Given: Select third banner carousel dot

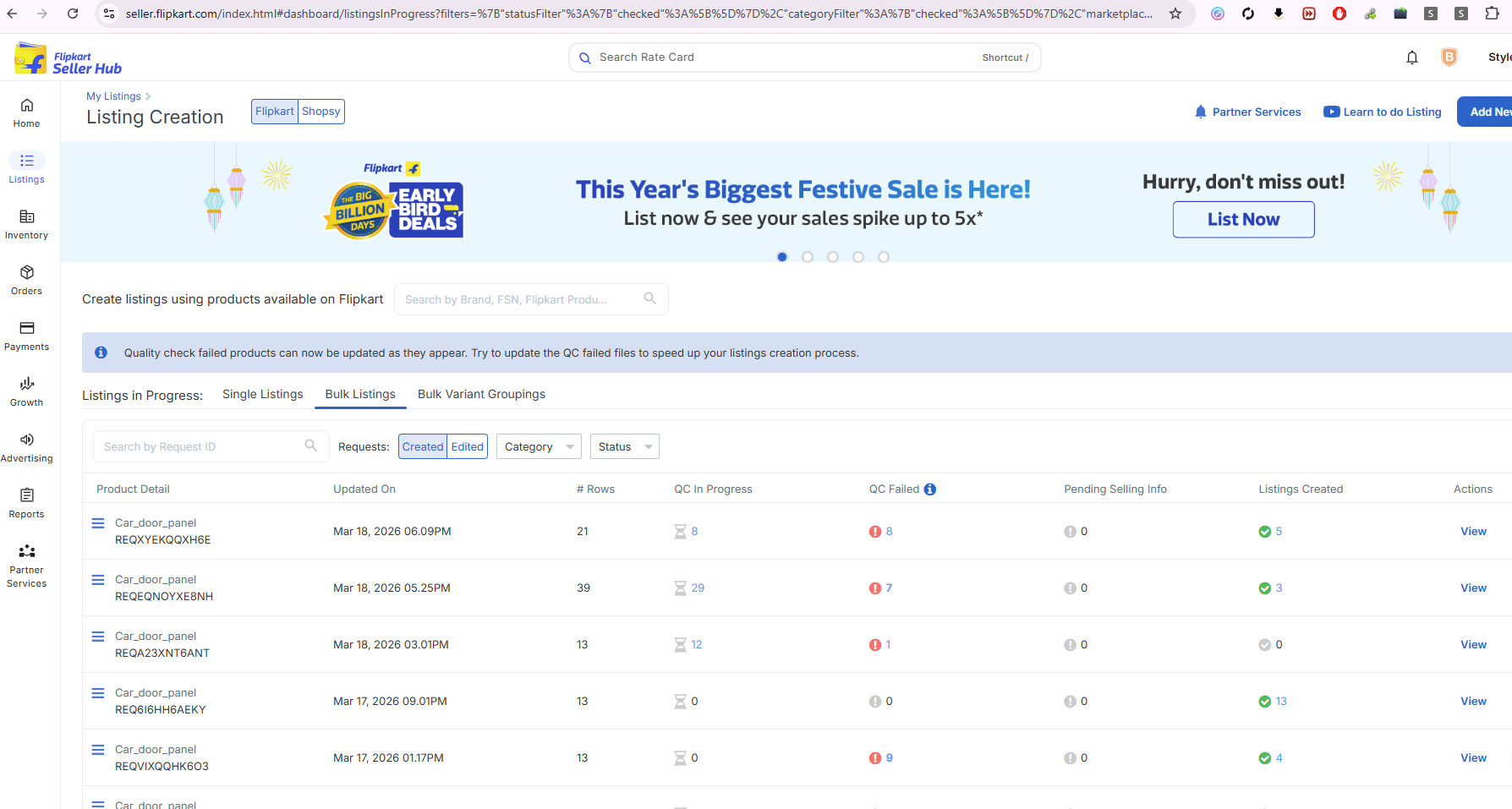Looking at the screenshot, I should click(833, 257).
